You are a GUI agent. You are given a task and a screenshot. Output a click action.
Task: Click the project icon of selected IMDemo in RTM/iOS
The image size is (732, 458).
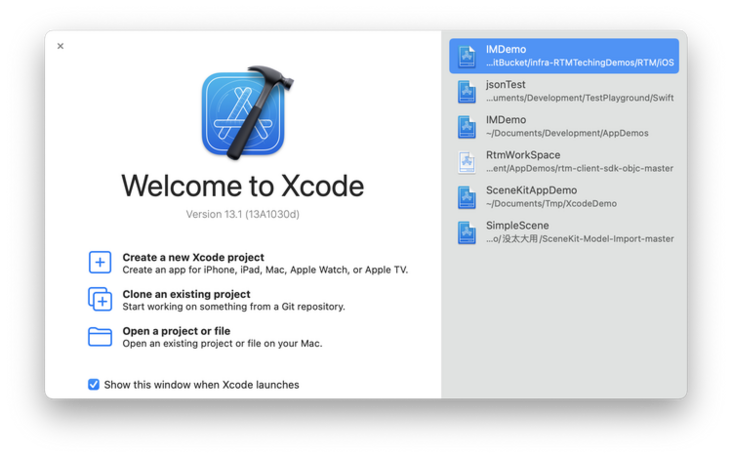click(466, 56)
